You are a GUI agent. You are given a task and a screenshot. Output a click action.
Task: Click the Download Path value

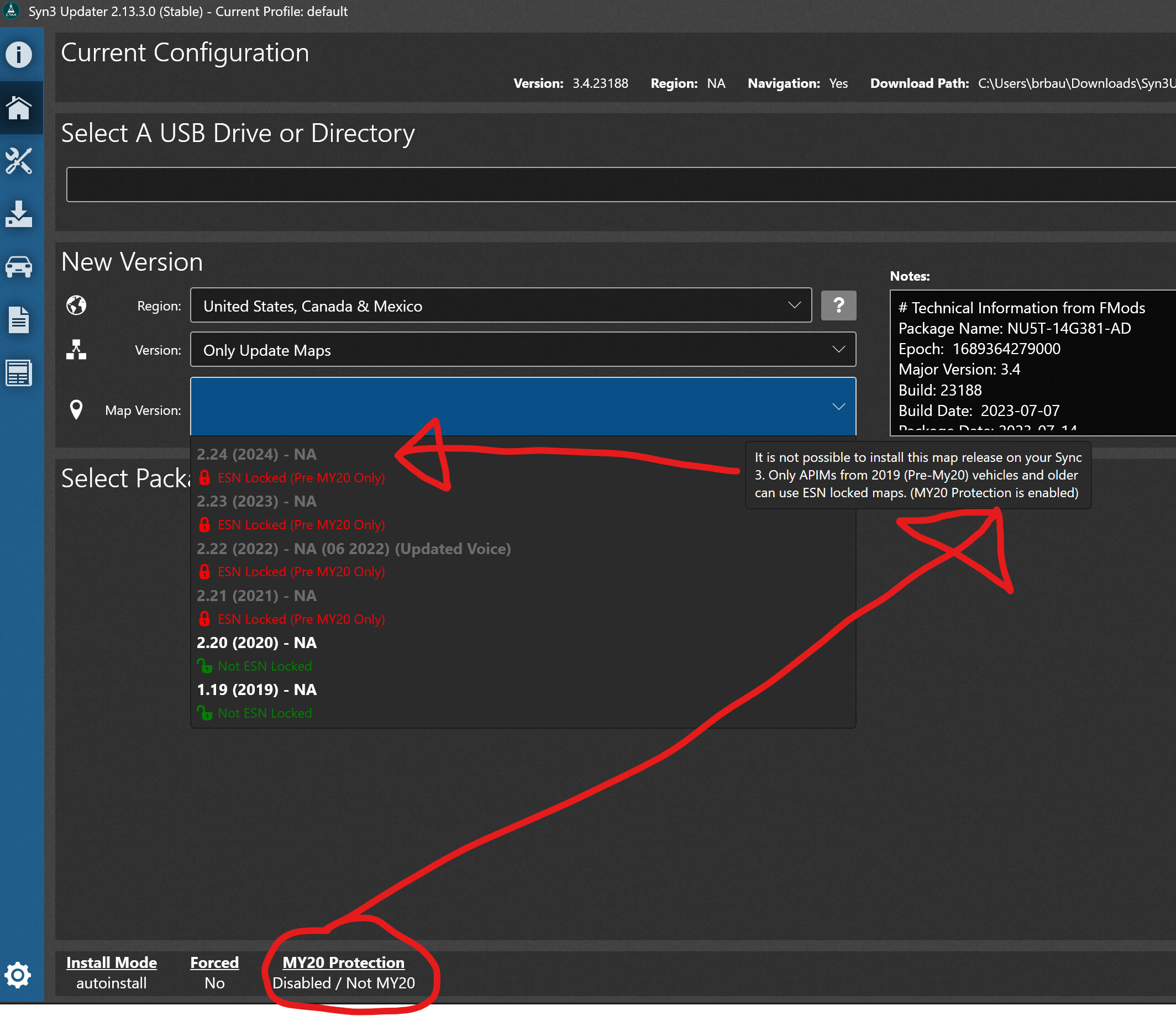point(1077,83)
